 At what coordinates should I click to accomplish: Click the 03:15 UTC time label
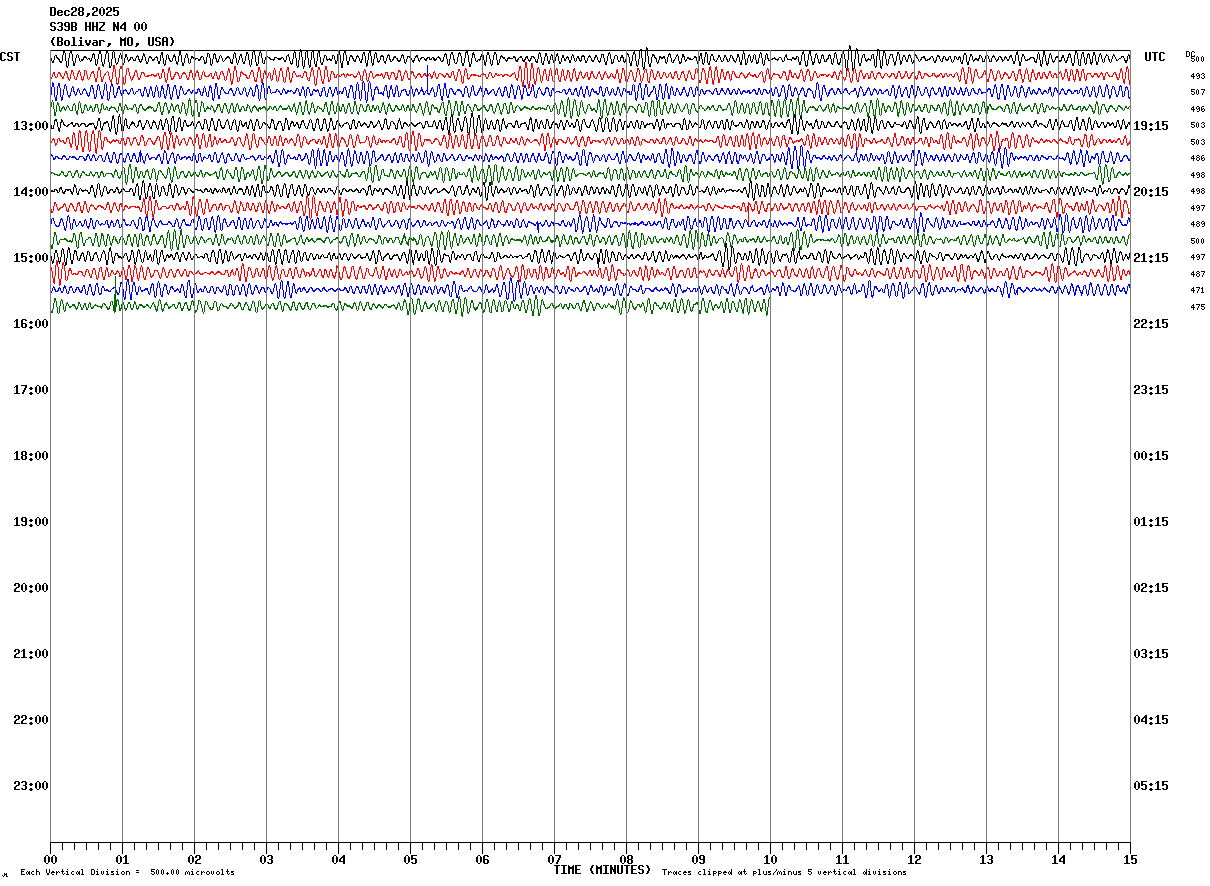1151,654
